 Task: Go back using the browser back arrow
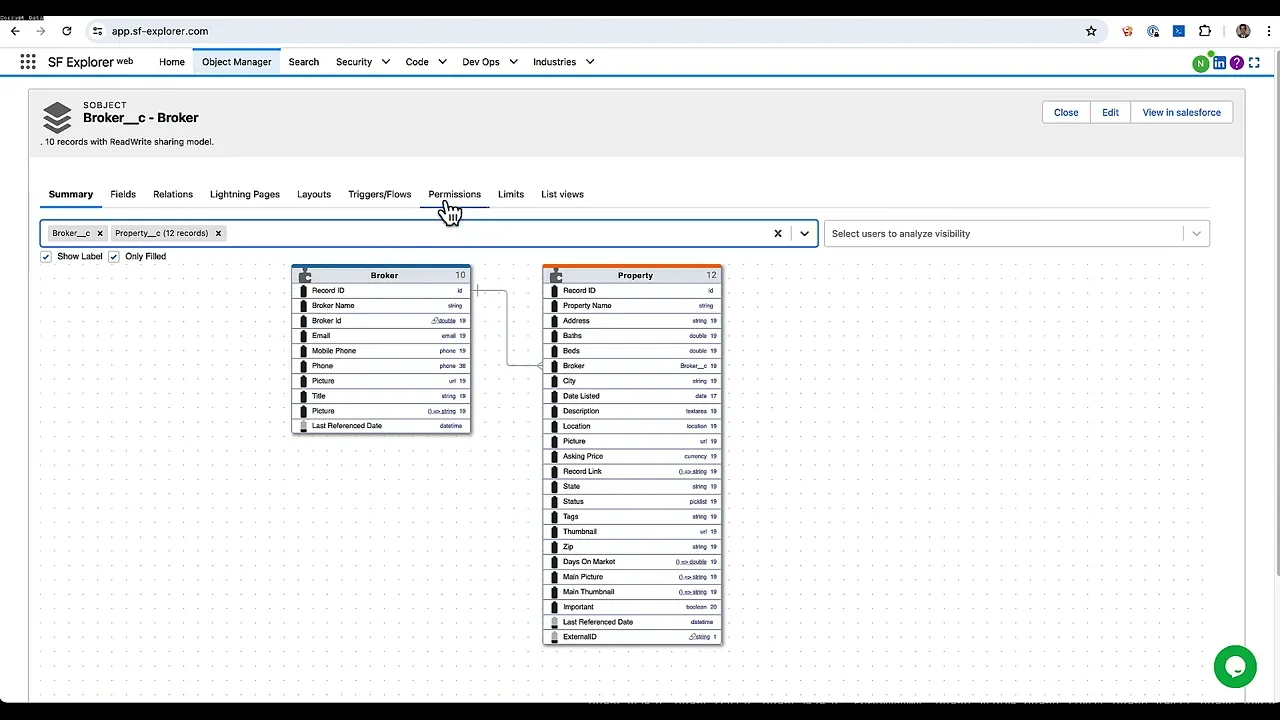coord(15,31)
